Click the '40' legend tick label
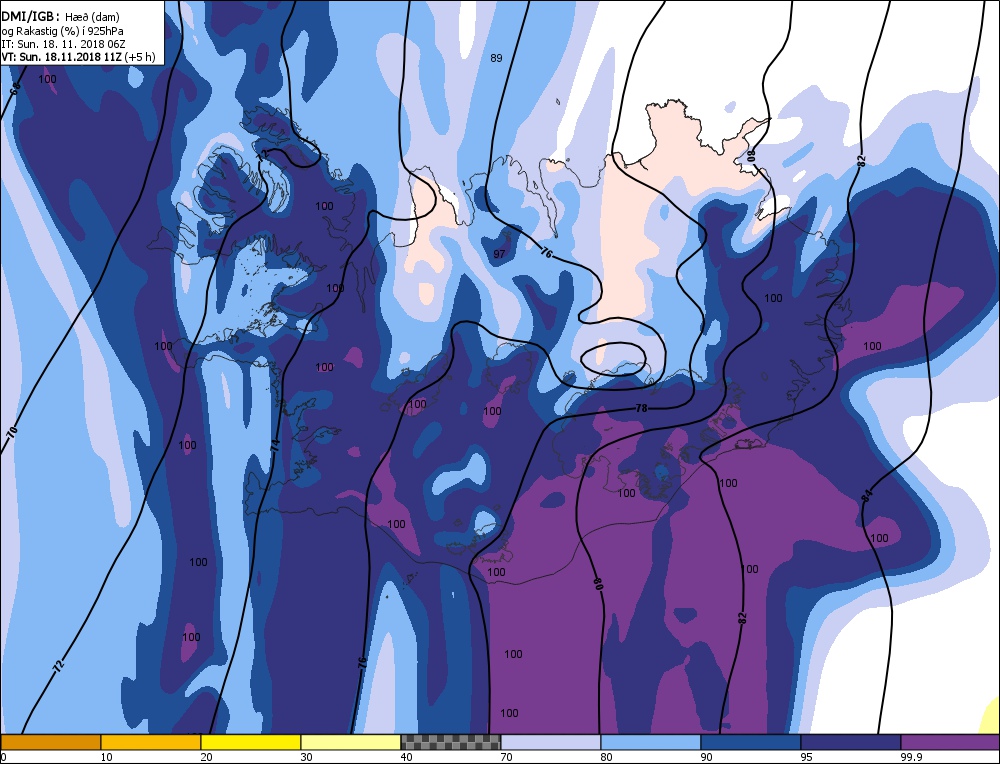 (406, 757)
